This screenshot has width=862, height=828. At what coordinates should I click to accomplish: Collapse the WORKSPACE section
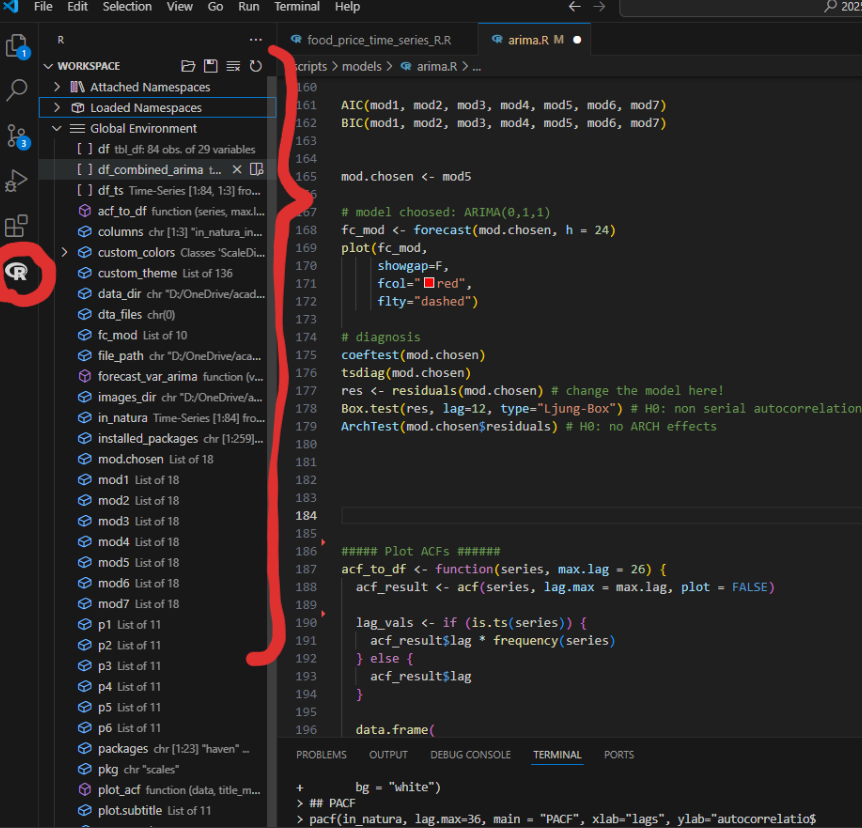[x=48, y=66]
